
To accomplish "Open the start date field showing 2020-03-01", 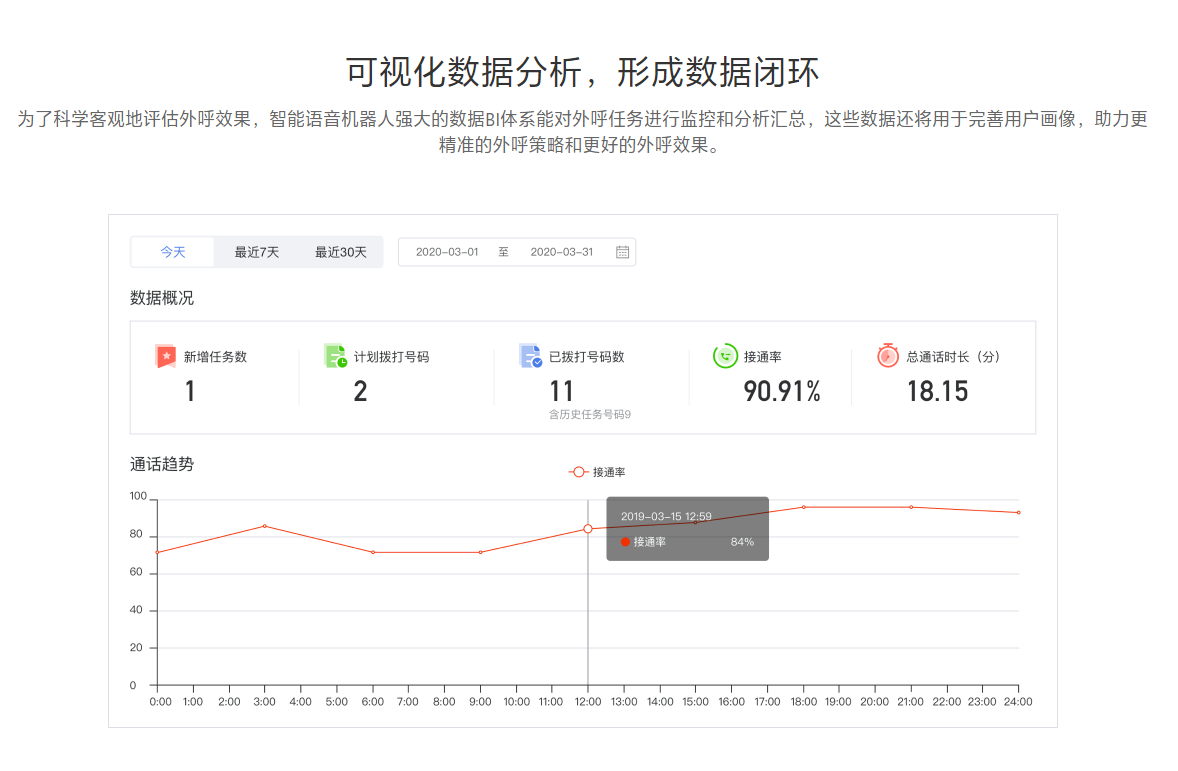I will tap(449, 252).
